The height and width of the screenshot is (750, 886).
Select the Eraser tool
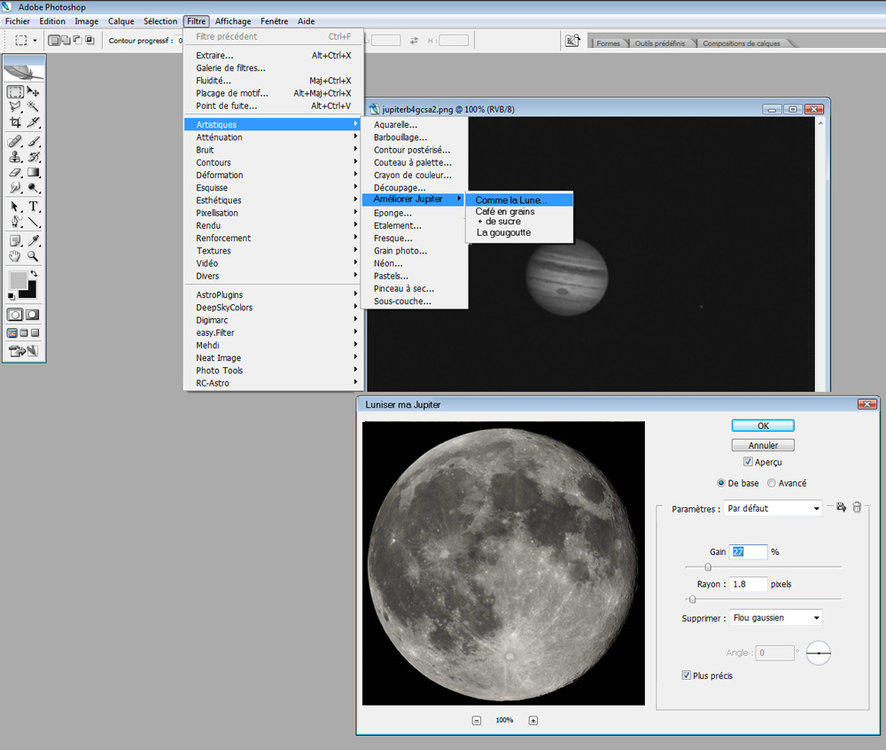point(15,173)
